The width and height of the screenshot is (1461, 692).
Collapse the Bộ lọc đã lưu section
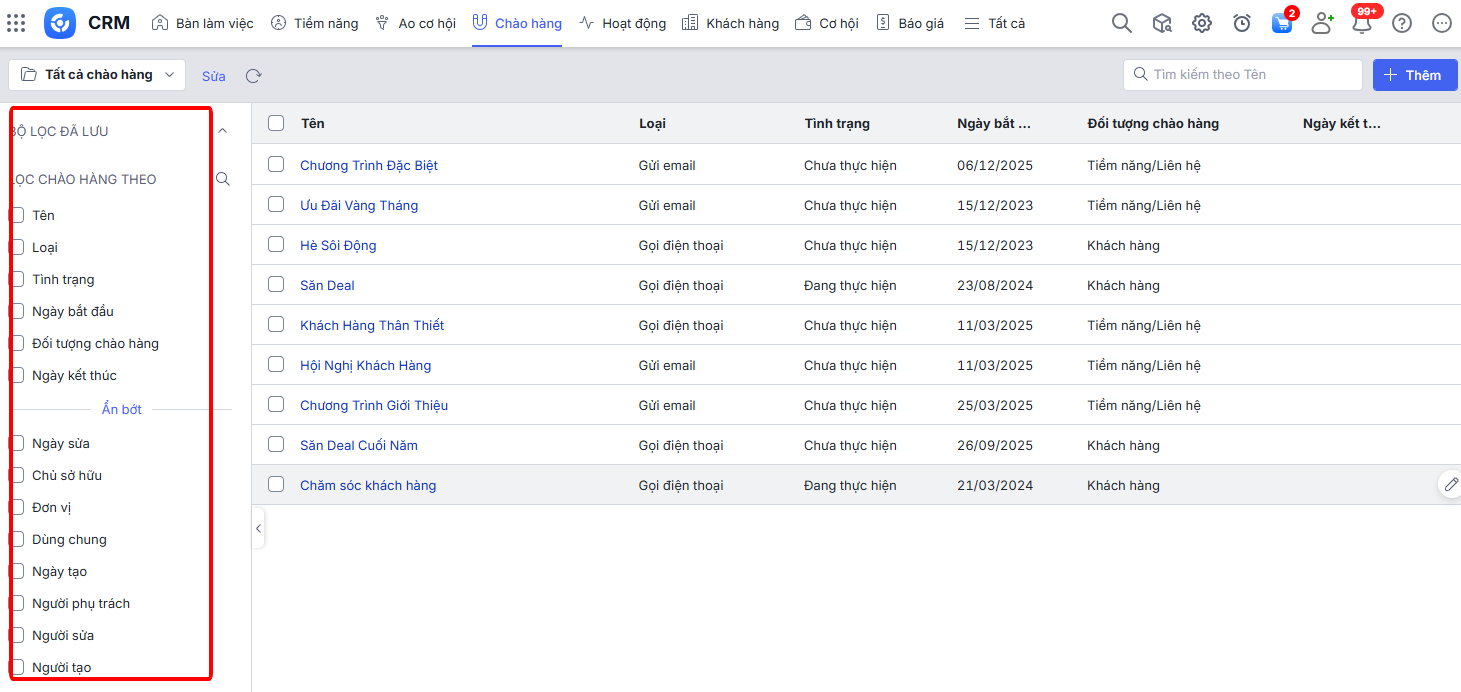[x=223, y=131]
